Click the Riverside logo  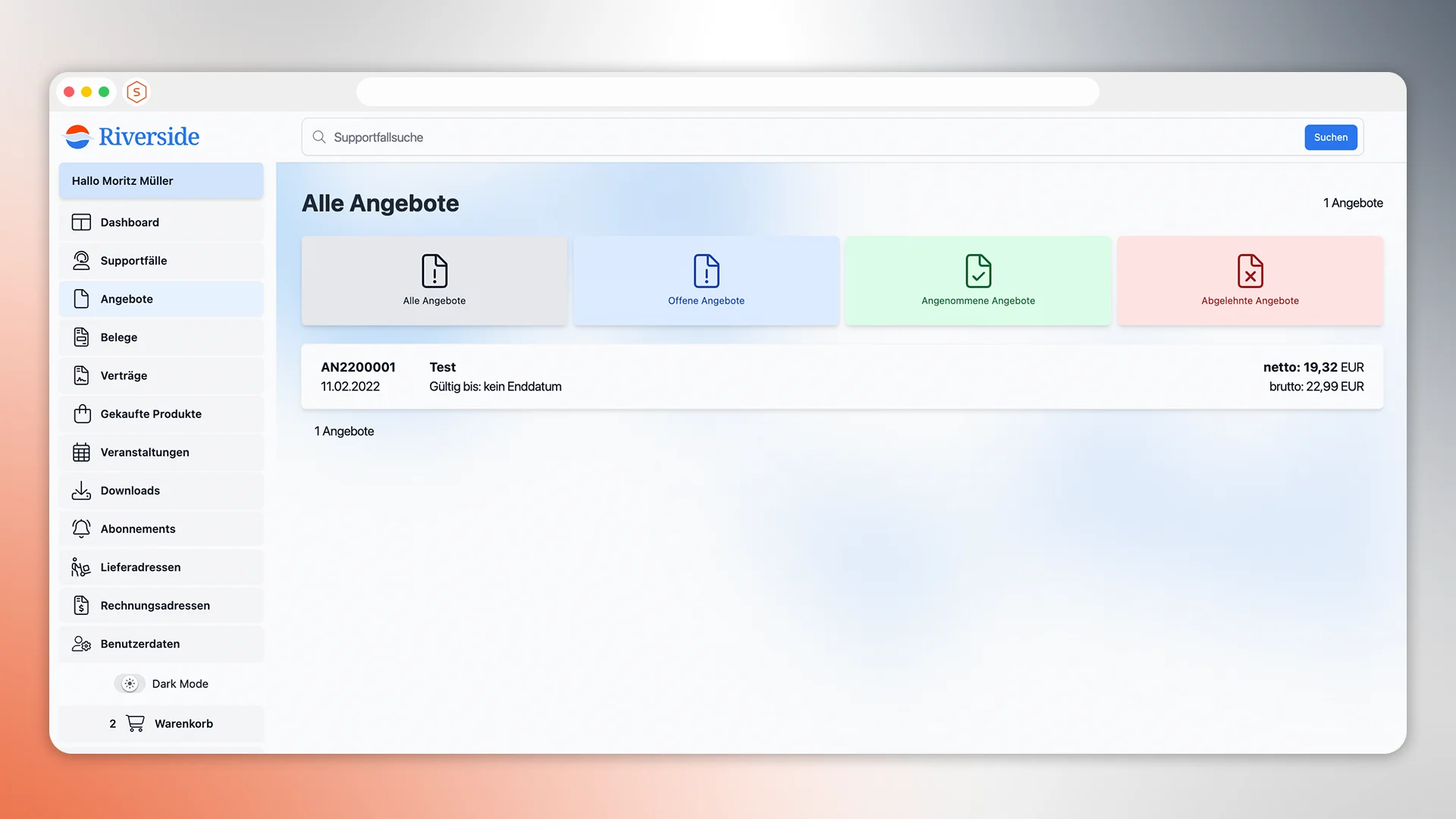click(133, 136)
